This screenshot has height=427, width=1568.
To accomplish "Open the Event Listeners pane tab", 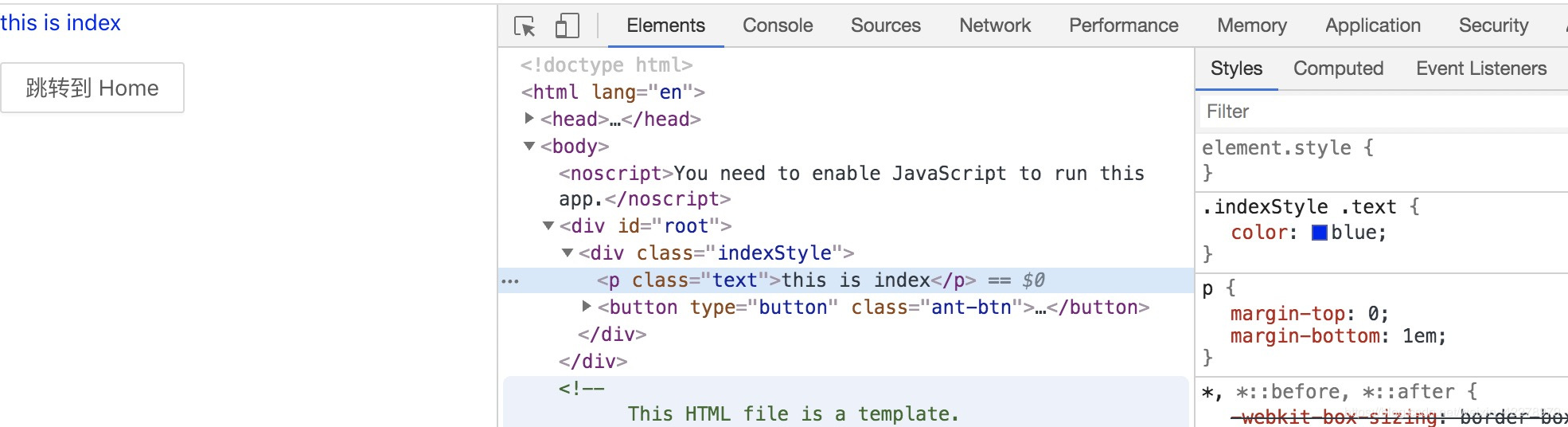I will tap(1481, 69).
